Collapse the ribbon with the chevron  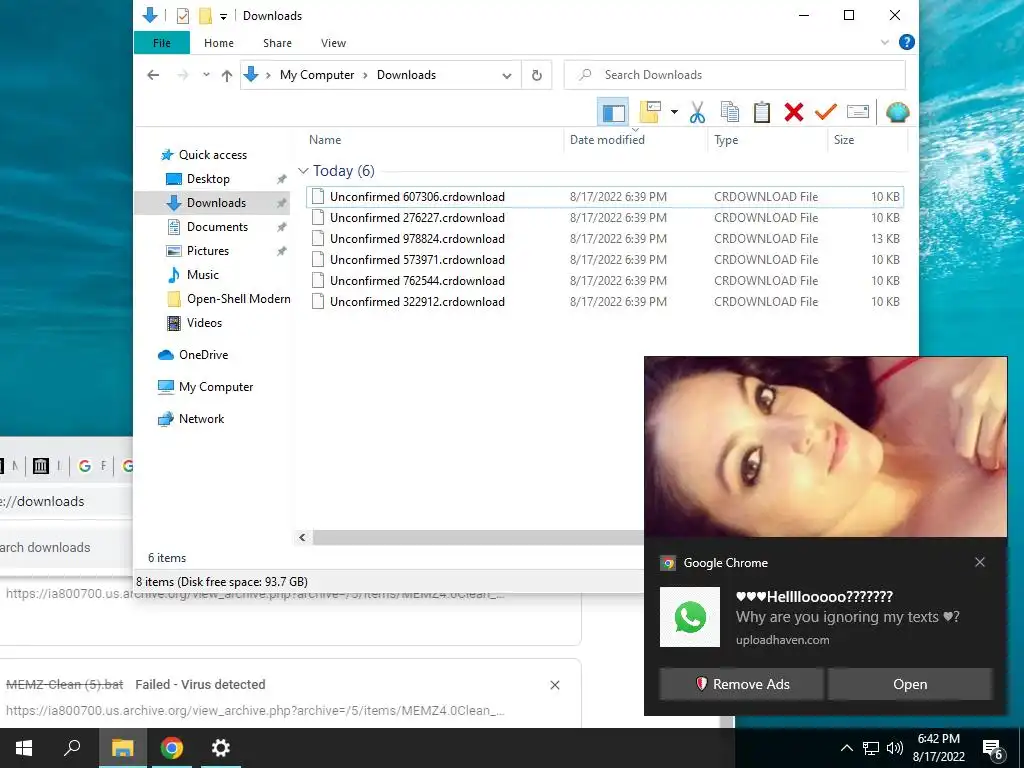885,42
